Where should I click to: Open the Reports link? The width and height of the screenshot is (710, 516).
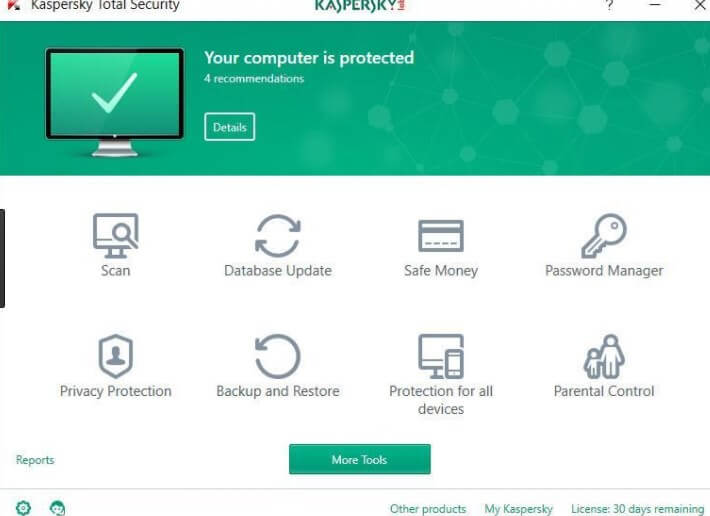click(35, 460)
